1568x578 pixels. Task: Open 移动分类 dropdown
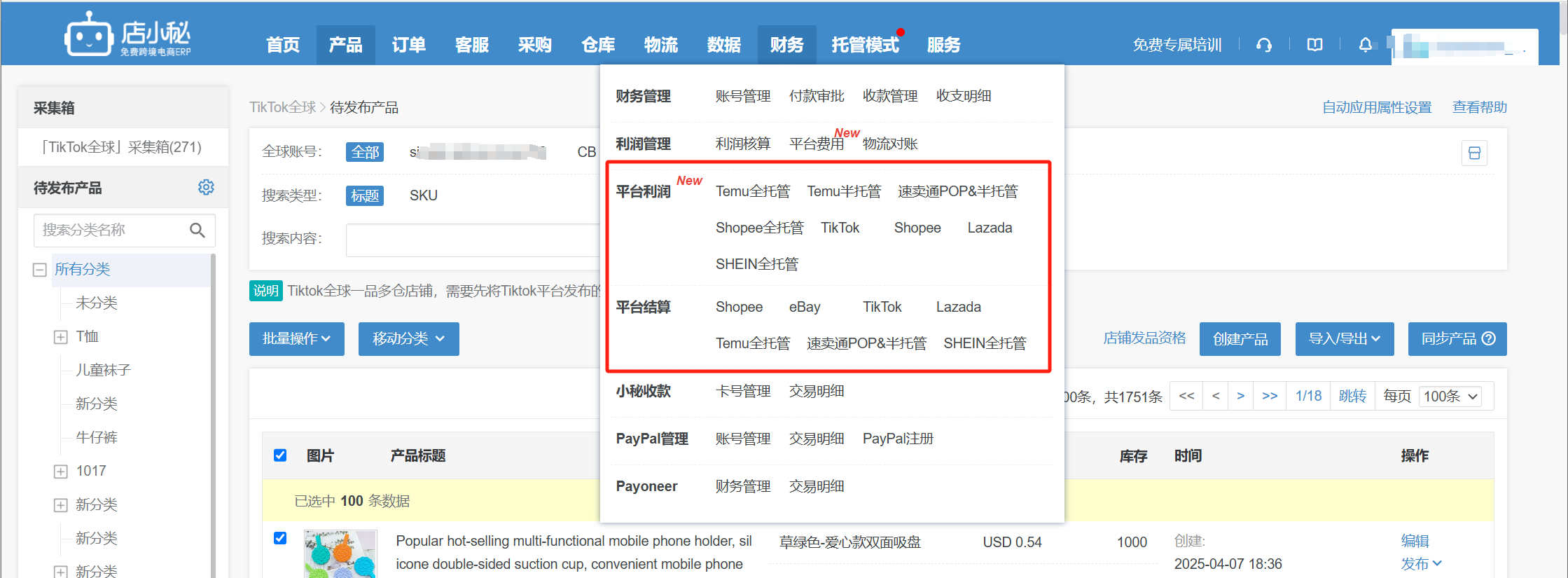coord(409,339)
